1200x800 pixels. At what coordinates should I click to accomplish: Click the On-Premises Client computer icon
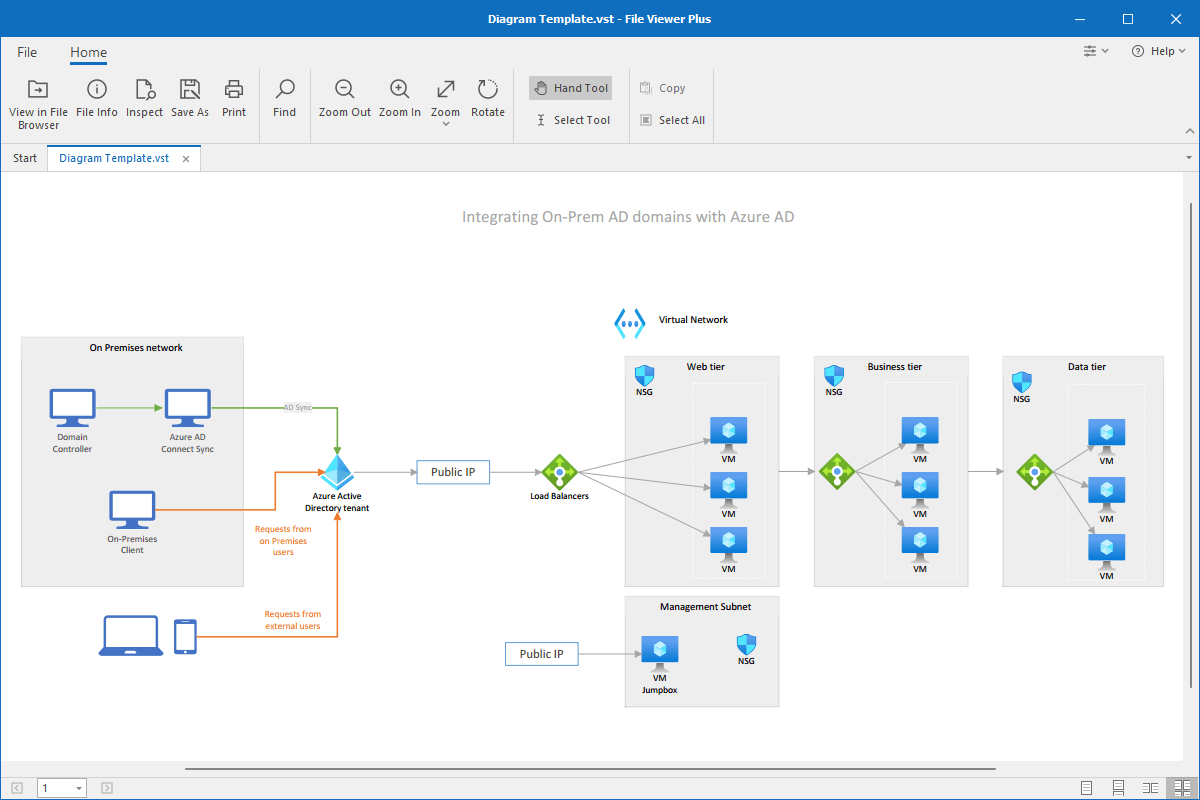(x=132, y=510)
